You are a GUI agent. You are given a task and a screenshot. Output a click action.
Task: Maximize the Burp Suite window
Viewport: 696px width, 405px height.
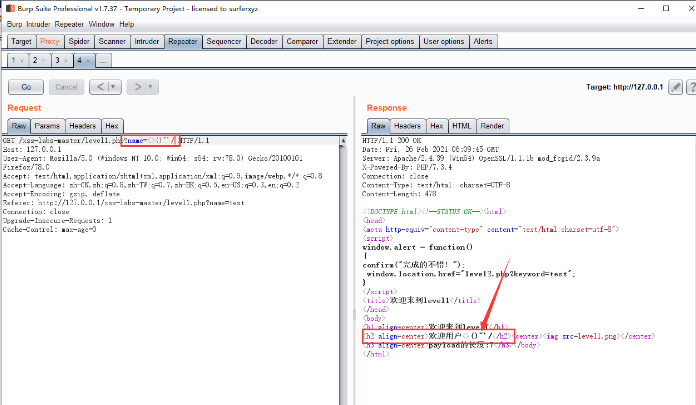tap(666, 8)
